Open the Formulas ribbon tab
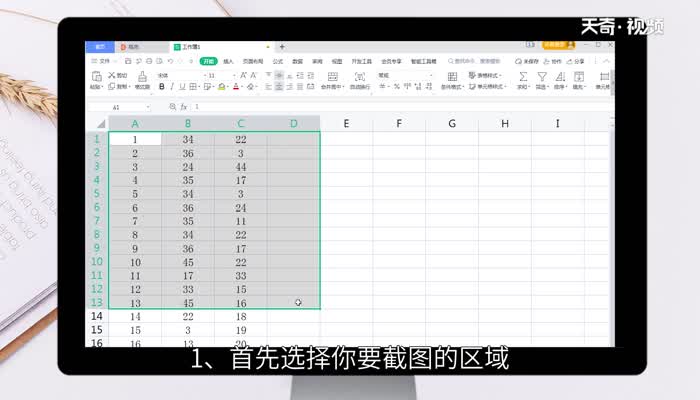This screenshot has height=400, width=700. (x=278, y=61)
